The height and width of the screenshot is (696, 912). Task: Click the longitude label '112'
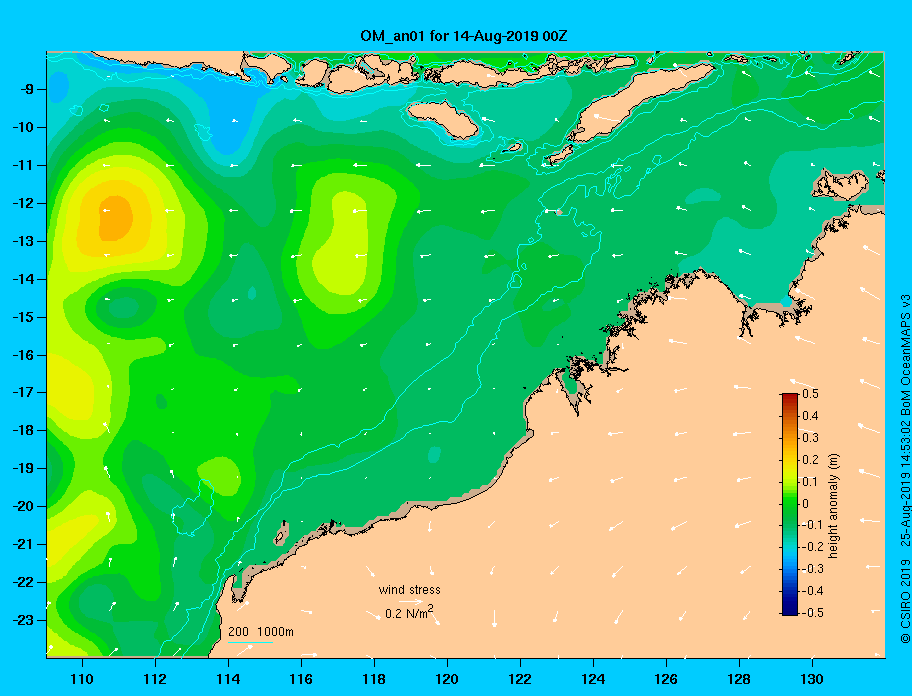155,679
